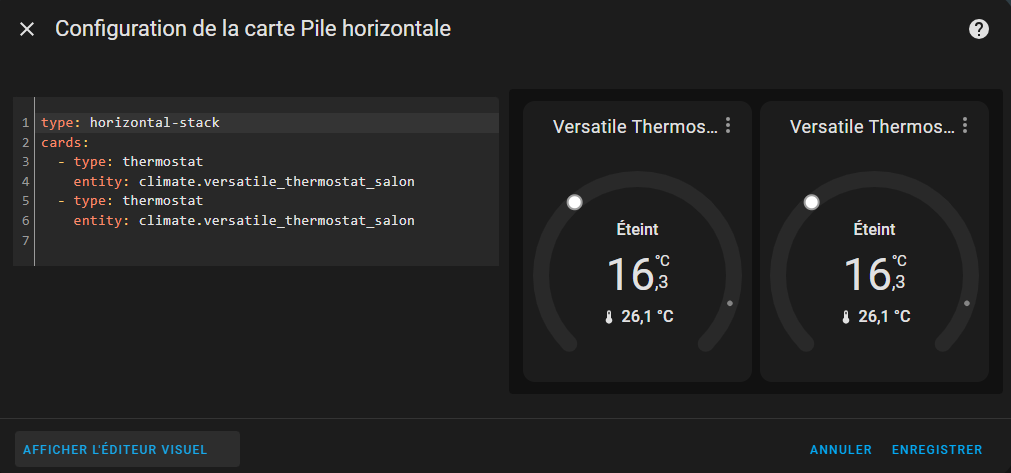
Task: Click the slider handle on the right thermostat dial
Action: pos(812,202)
